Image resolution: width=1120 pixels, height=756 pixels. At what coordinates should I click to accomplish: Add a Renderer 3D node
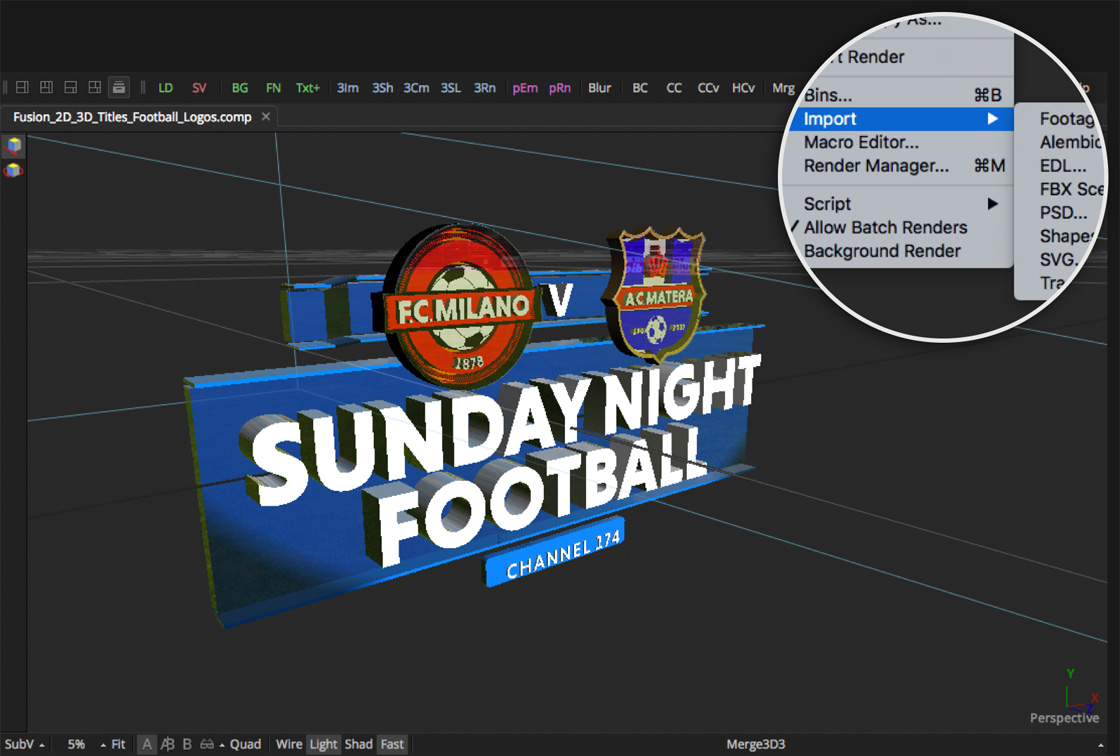coord(484,88)
